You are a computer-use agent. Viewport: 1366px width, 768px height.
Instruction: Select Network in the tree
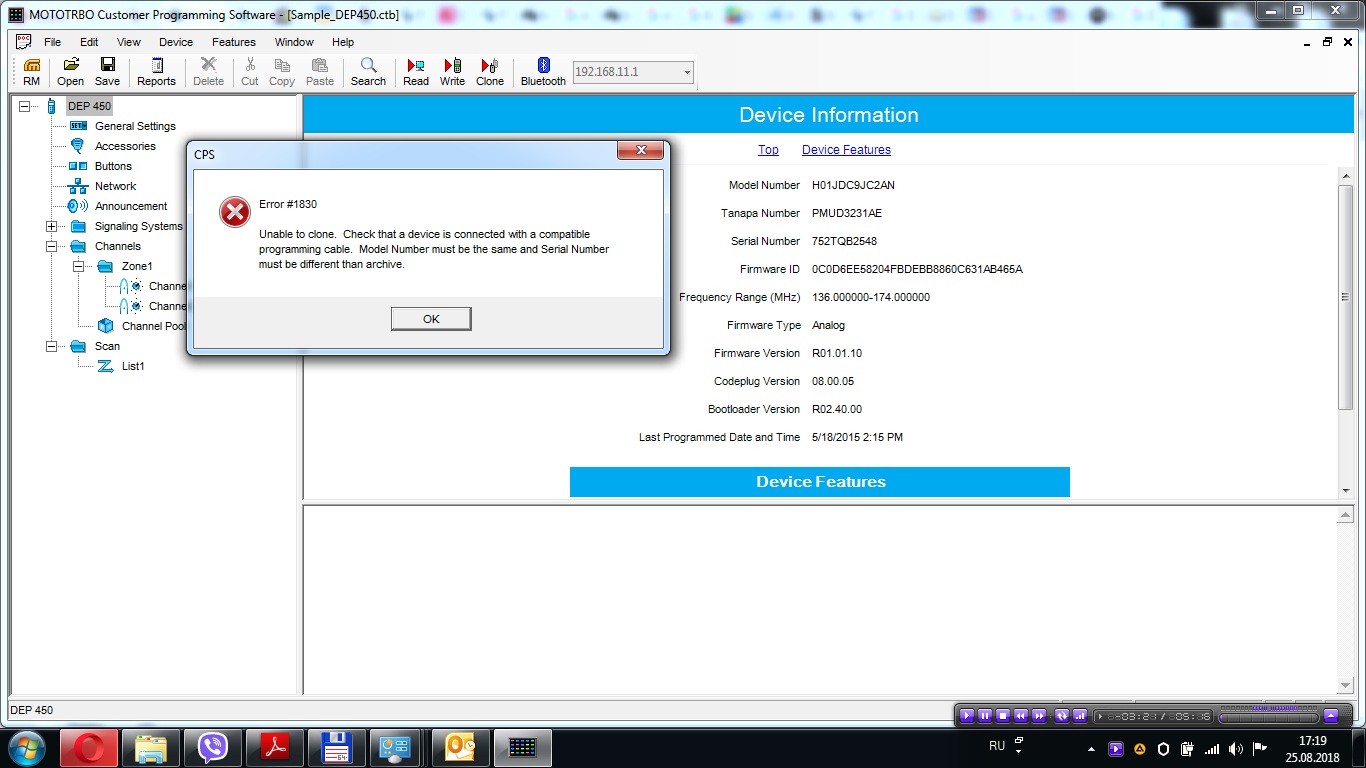click(x=115, y=186)
